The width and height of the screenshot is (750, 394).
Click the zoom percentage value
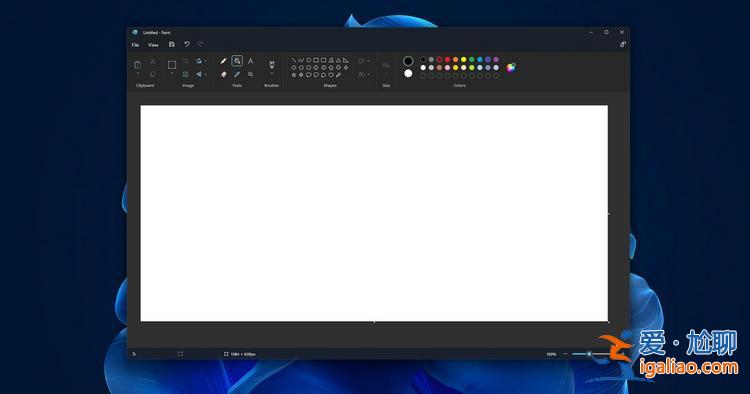click(551, 354)
